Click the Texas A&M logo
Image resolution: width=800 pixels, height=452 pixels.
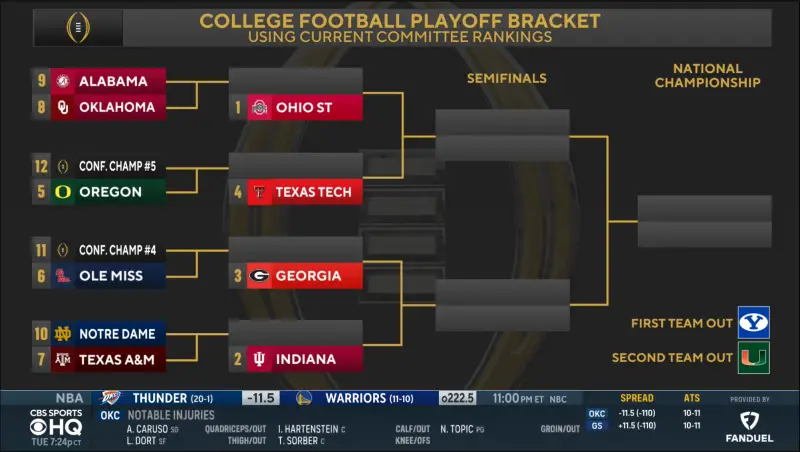point(64,359)
